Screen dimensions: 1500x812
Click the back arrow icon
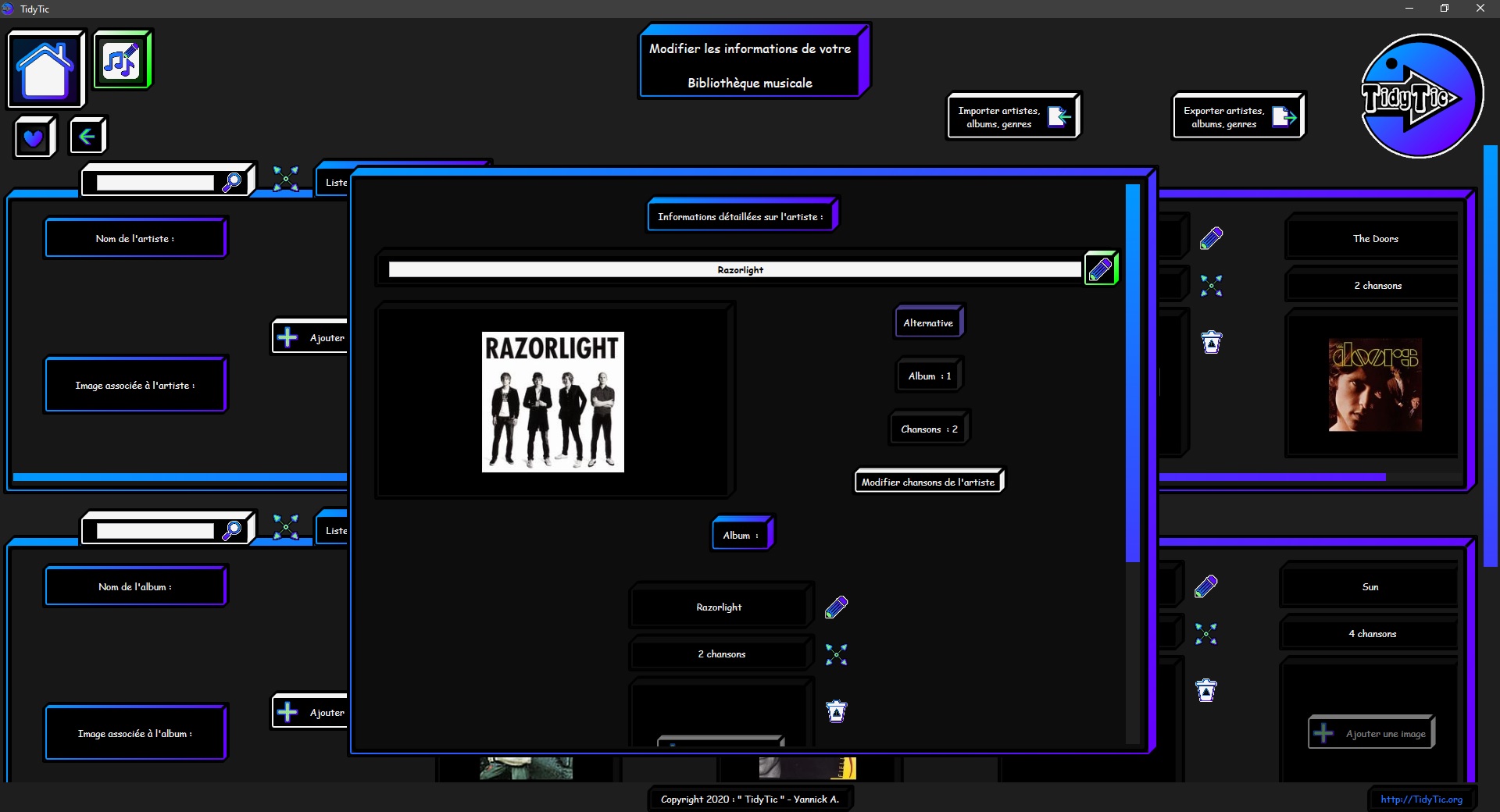[88, 137]
